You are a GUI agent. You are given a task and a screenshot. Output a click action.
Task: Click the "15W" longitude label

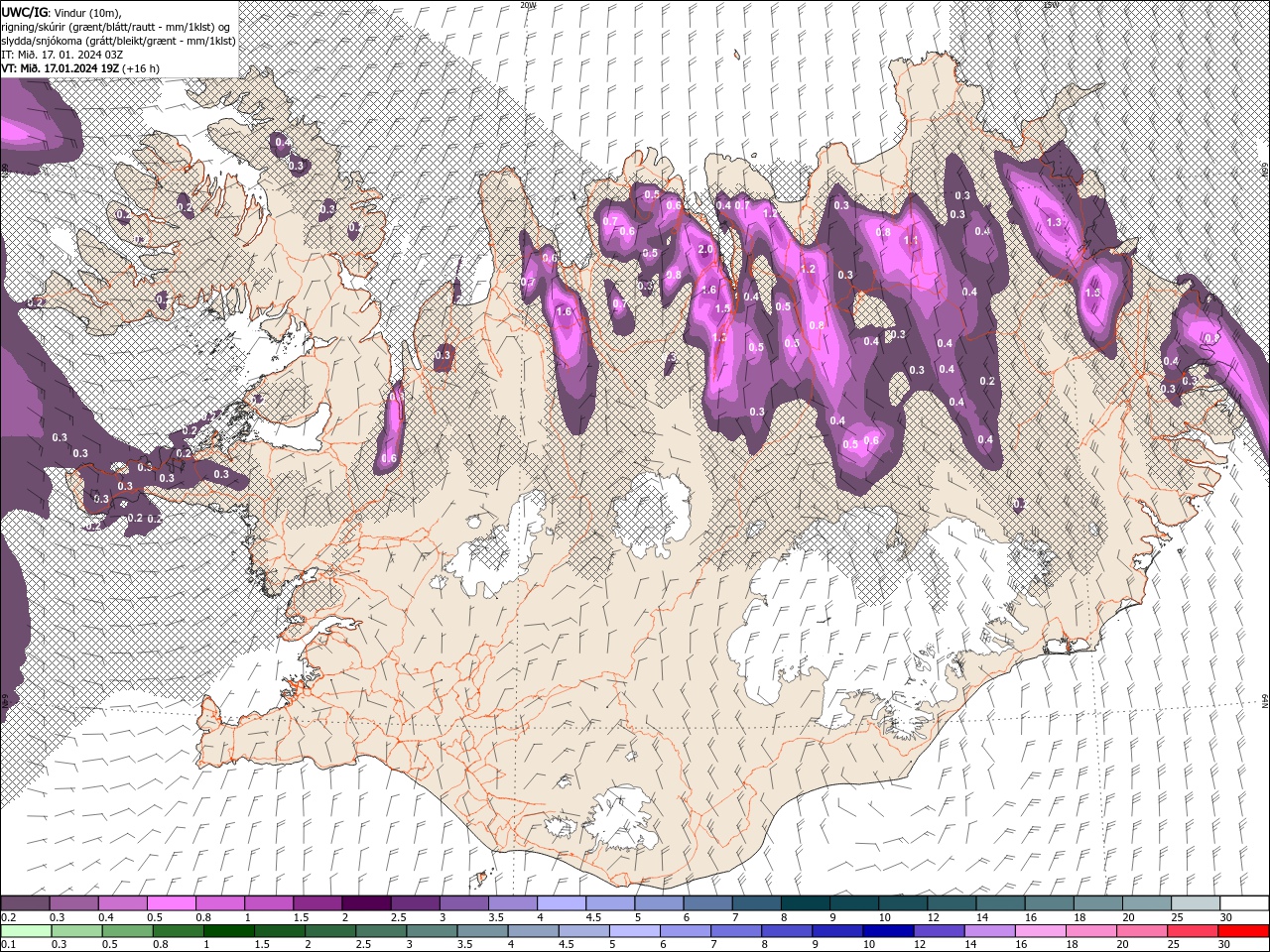(x=1051, y=5)
